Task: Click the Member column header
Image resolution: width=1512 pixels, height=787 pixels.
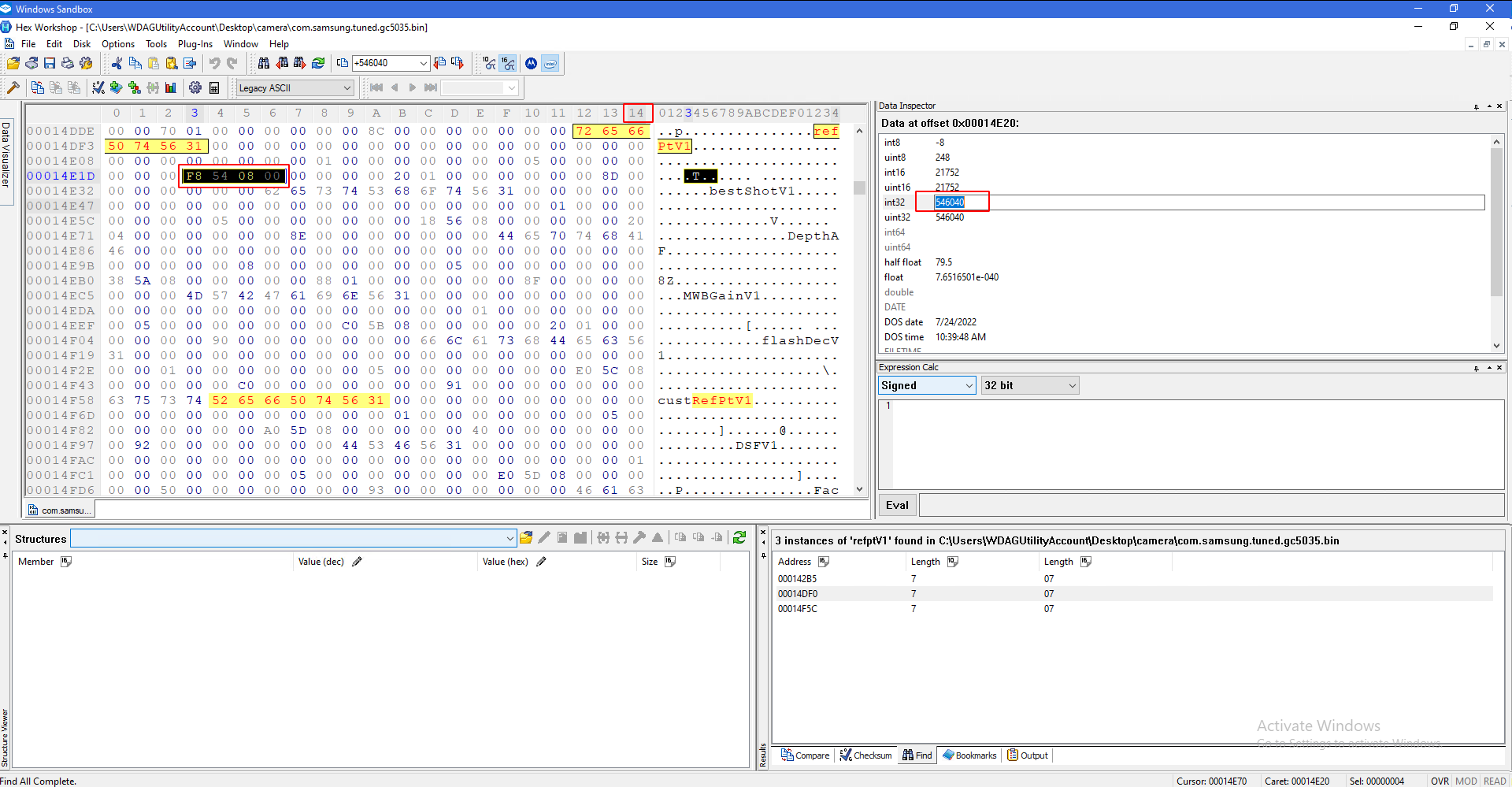Action: tap(152, 562)
